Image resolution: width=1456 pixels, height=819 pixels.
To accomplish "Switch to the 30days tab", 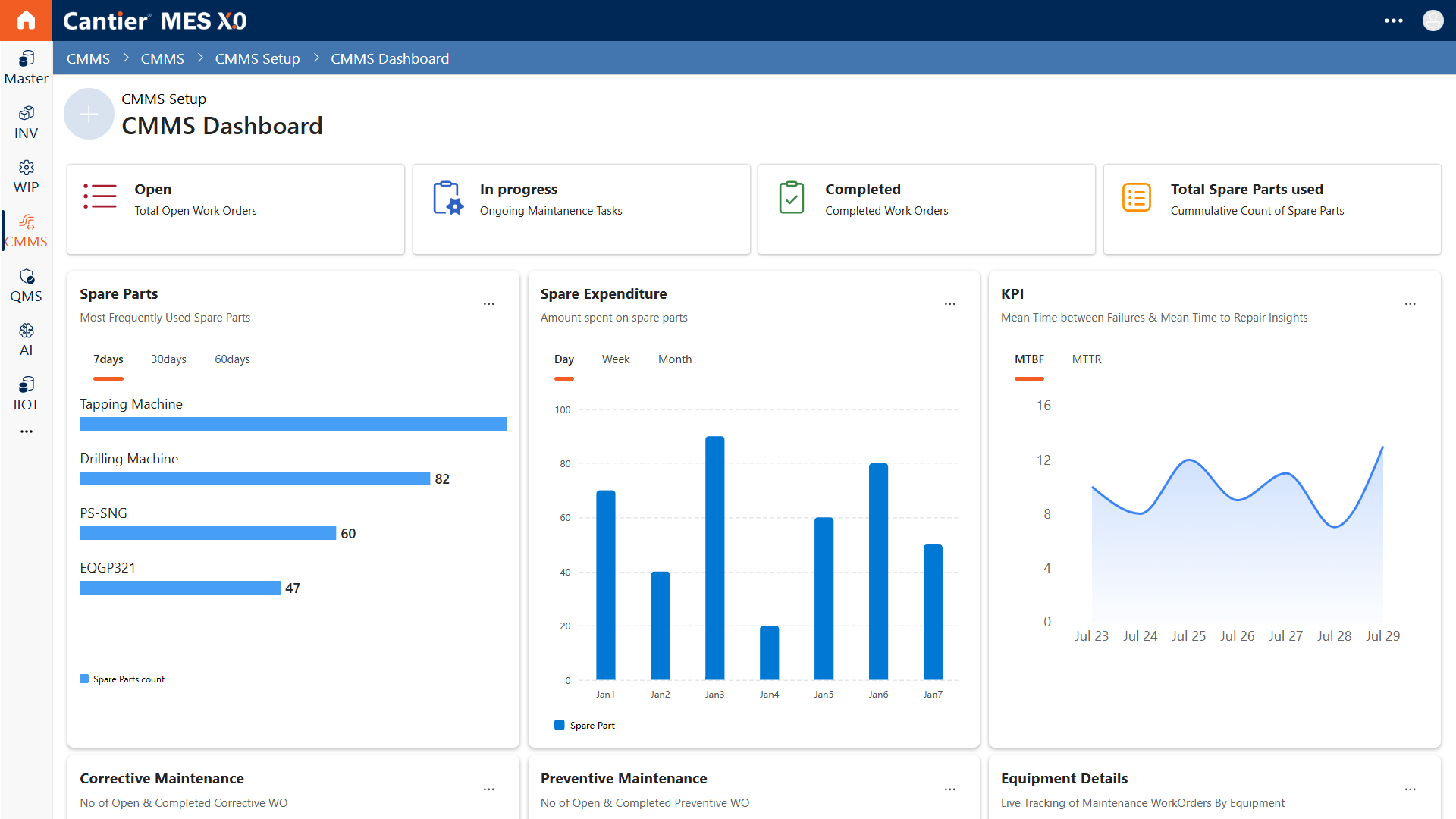I will [168, 359].
